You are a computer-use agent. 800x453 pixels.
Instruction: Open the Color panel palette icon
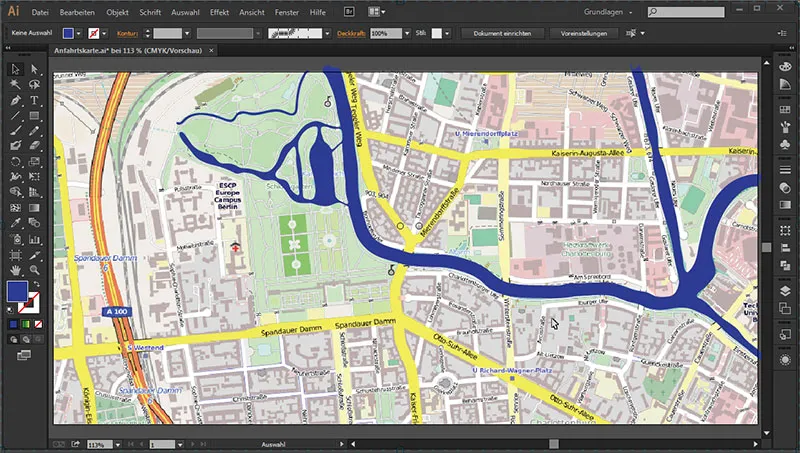click(x=785, y=67)
